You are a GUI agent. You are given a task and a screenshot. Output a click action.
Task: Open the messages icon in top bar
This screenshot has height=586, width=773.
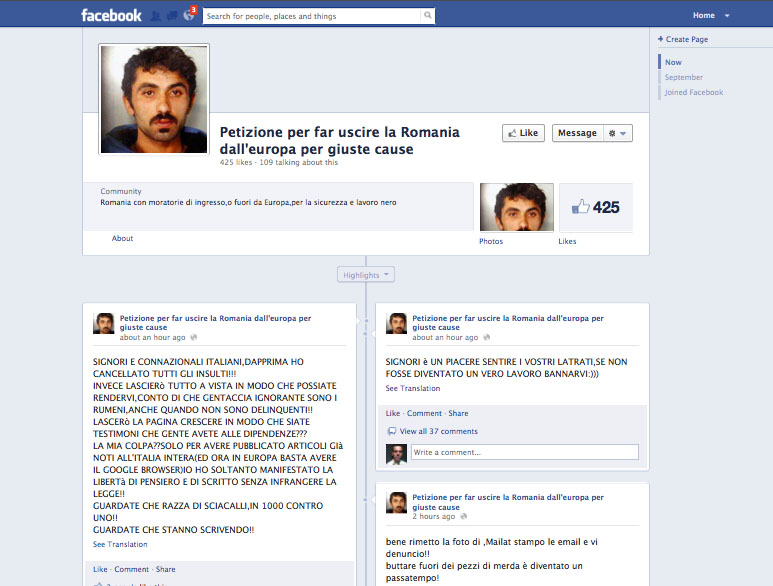[172, 16]
